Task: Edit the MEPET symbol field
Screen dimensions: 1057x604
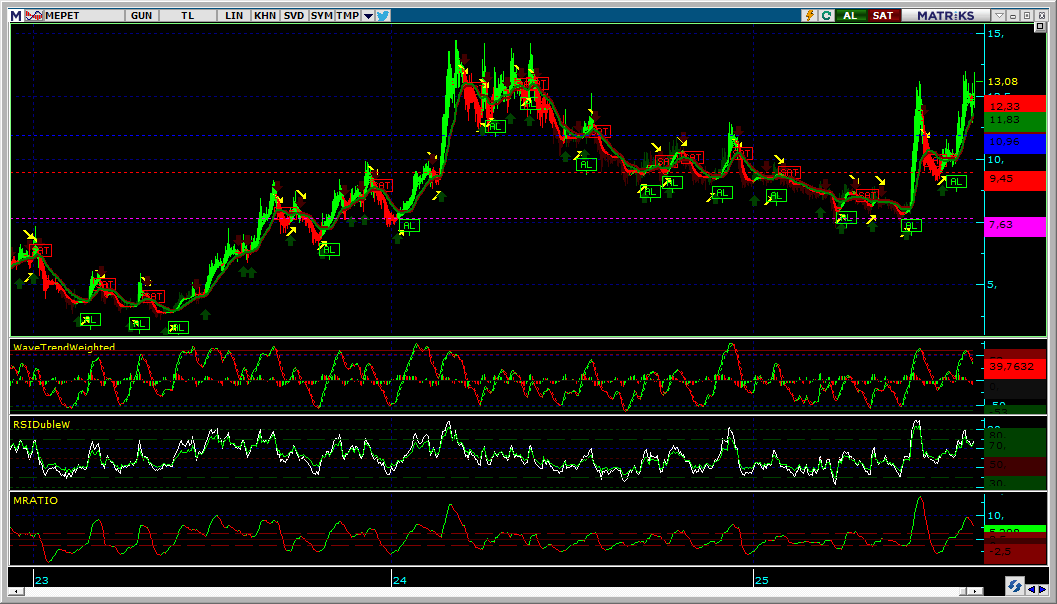Action: point(84,15)
